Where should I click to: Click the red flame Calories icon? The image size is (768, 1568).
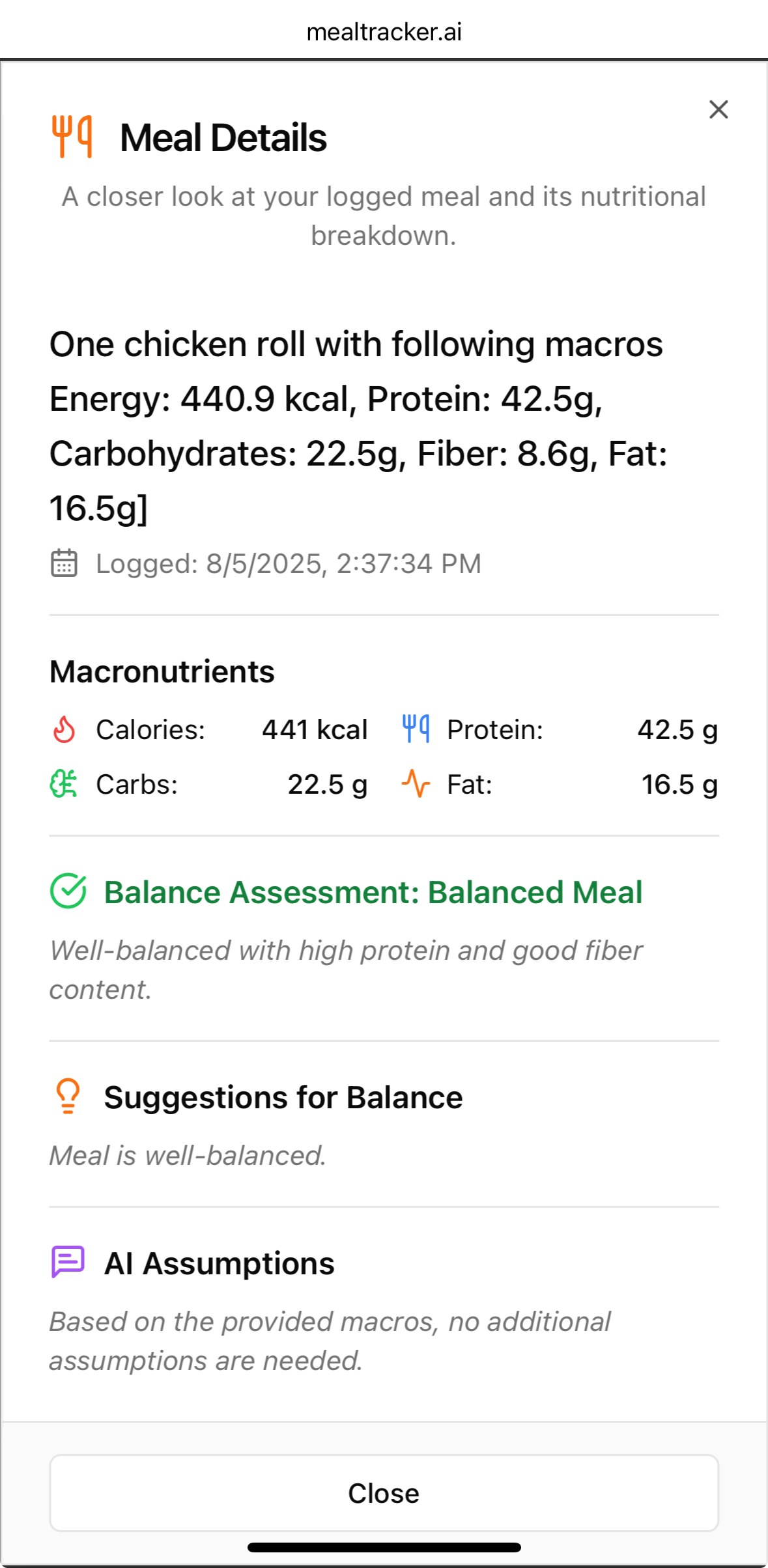pos(64,729)
